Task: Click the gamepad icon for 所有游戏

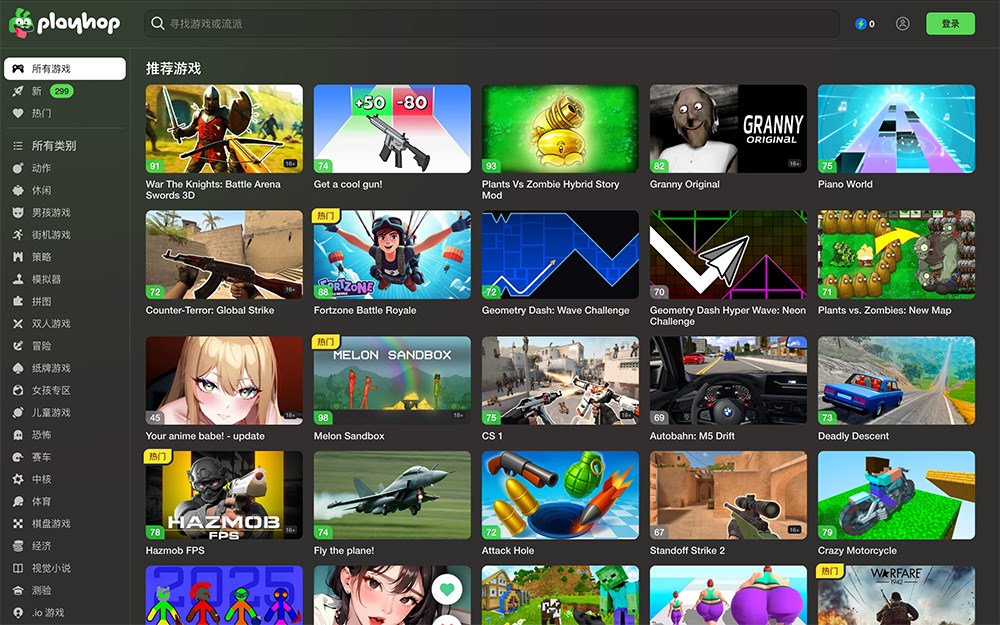Action: pyautogui.click(x=18, y=68)
